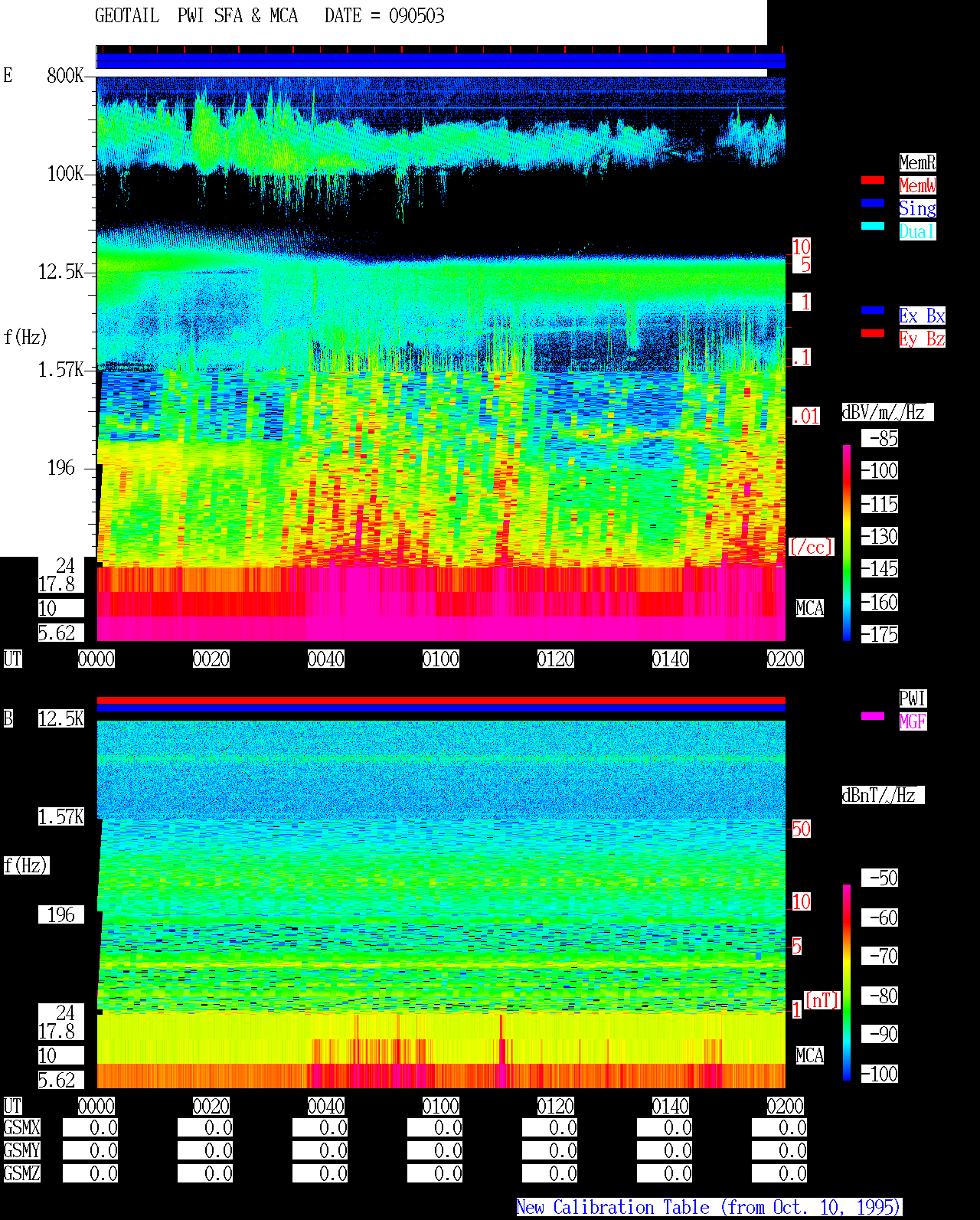Click the red .01 density tick label
This screenshot has width=980, height=1220.
point(806,417)
